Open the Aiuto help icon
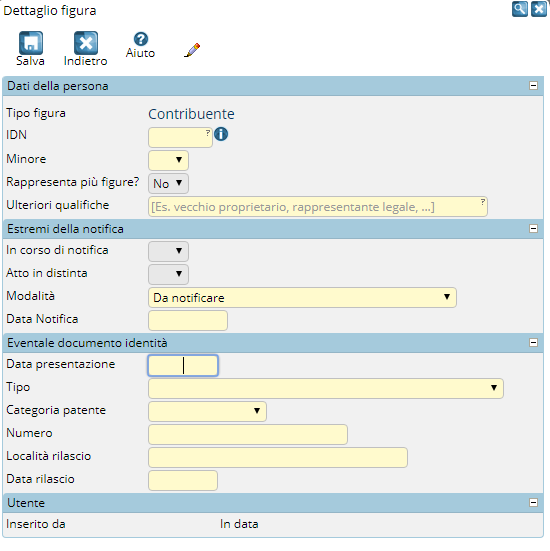Screen dimensions: 550x551 (x=141, y=39)
